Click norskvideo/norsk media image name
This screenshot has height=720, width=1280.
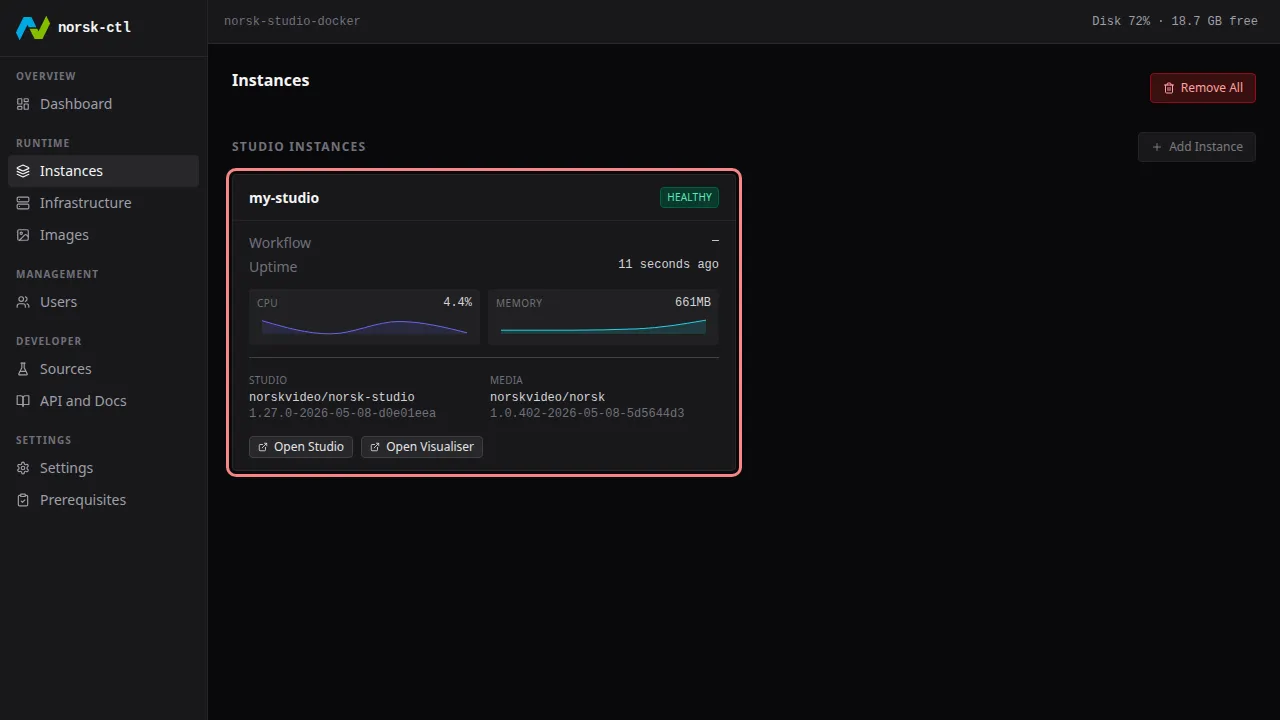coord(547,398)
